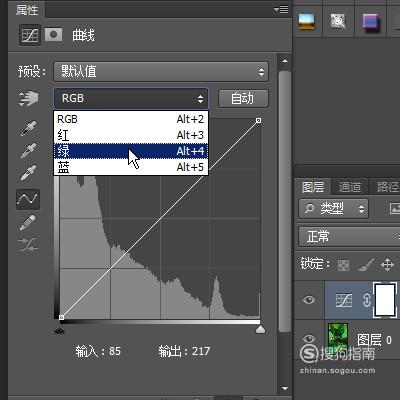Hide the 图层 0 layer
The height and width of the screenshot is (400, 400).
pyautogui.click(x=309, y=338)
